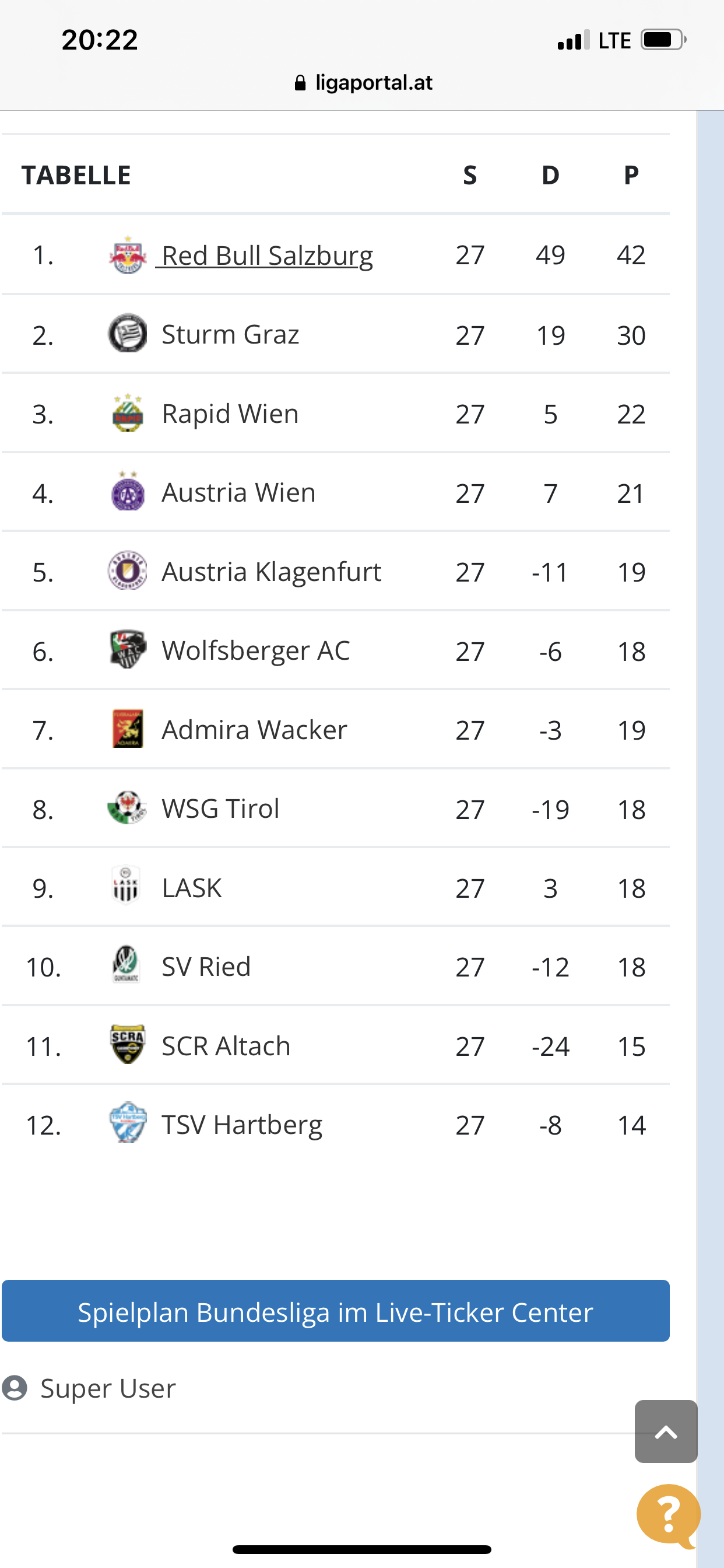The height and width of the screenshot is (1568, 724).
Task: Click the Admira Wacker crest icon
Action: click(x=128, y=729)
